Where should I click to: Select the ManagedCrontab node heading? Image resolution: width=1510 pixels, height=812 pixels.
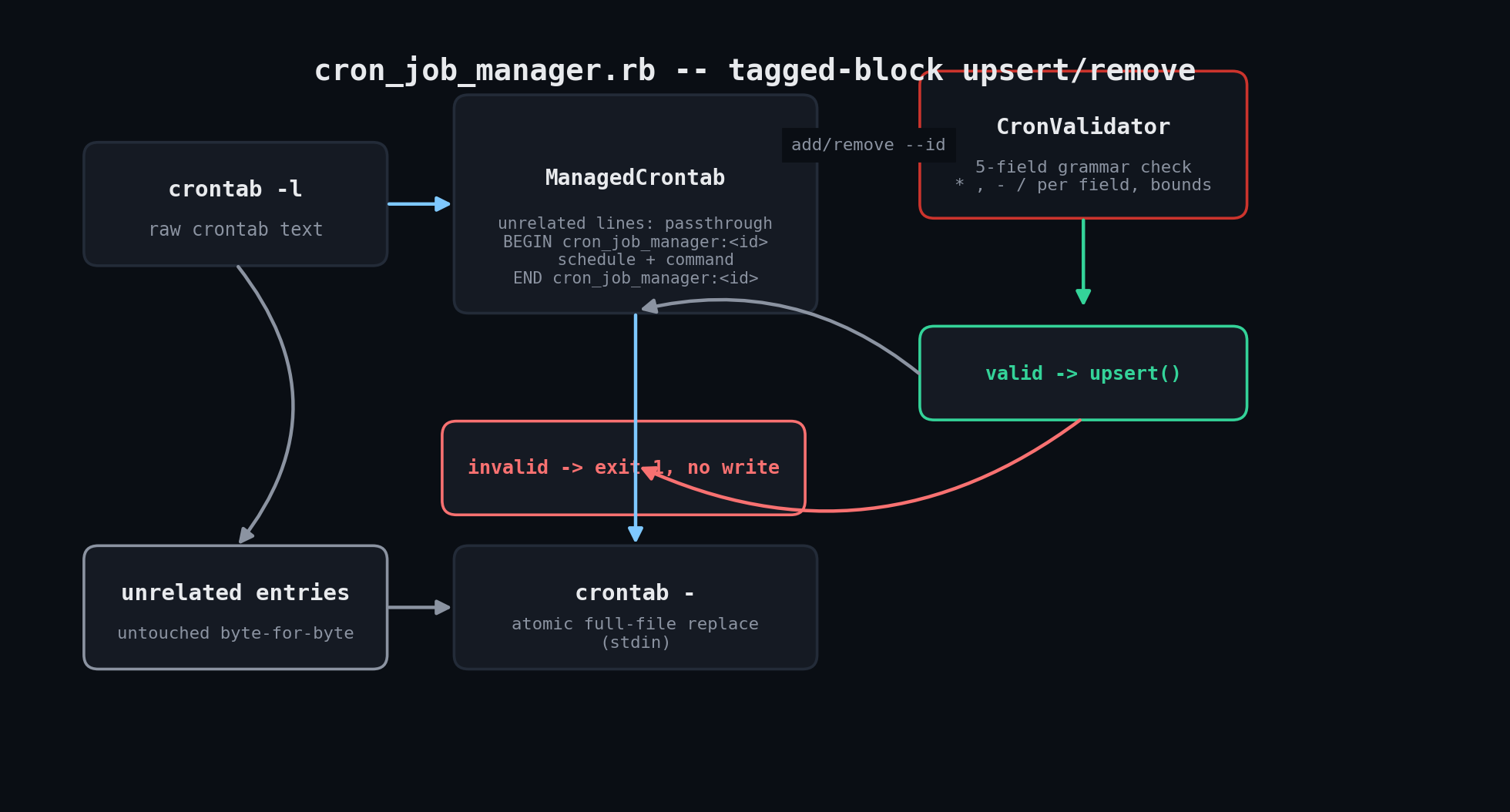coord(636,178)
